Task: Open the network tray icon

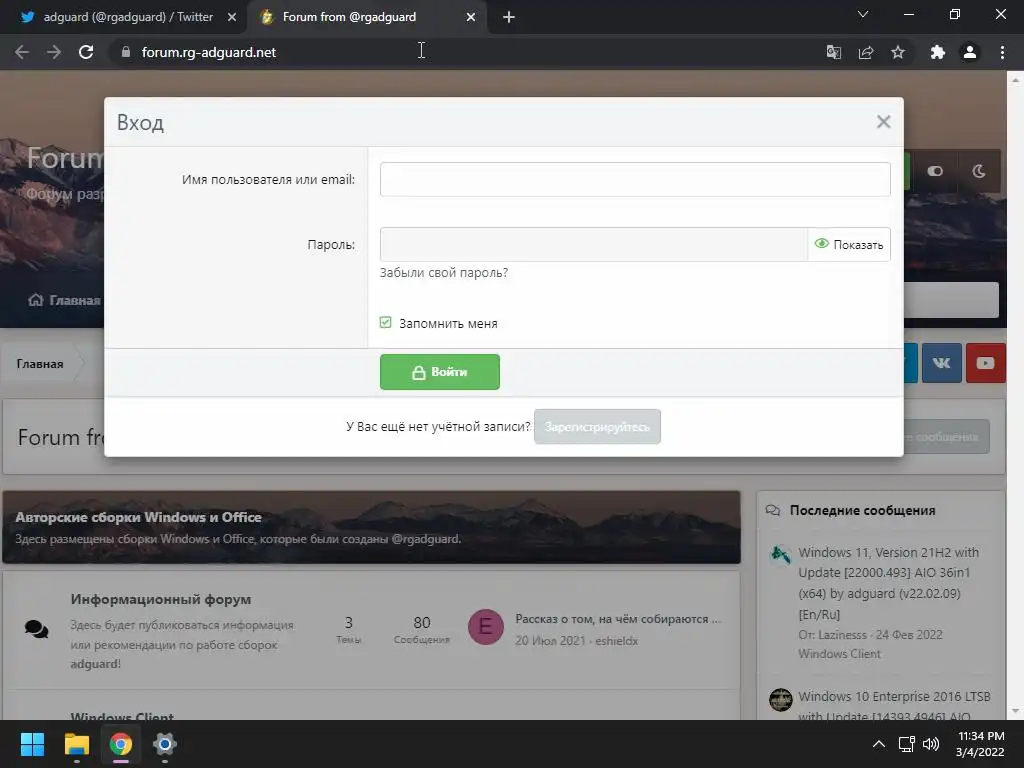Action: [x=906, y=744]
